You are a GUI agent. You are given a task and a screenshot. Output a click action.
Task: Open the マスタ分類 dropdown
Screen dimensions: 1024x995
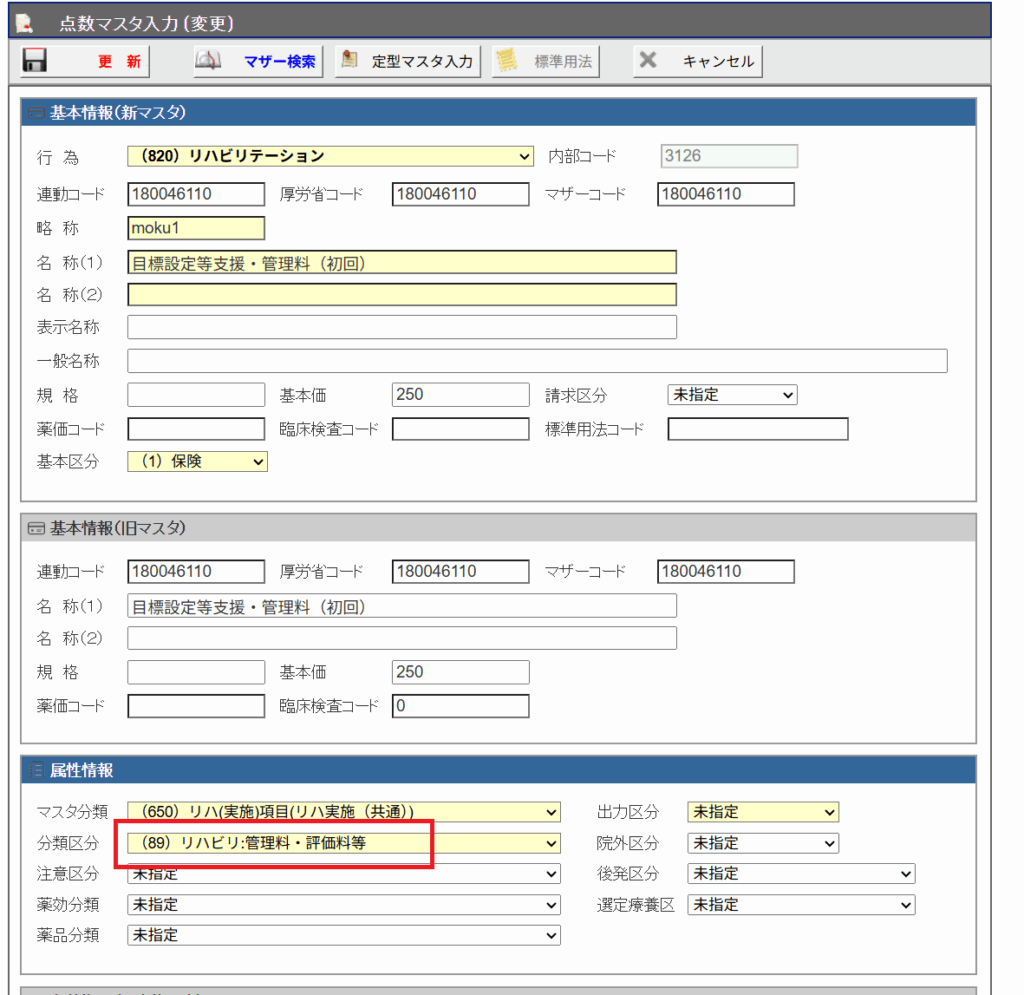click(x=344, y=812)
